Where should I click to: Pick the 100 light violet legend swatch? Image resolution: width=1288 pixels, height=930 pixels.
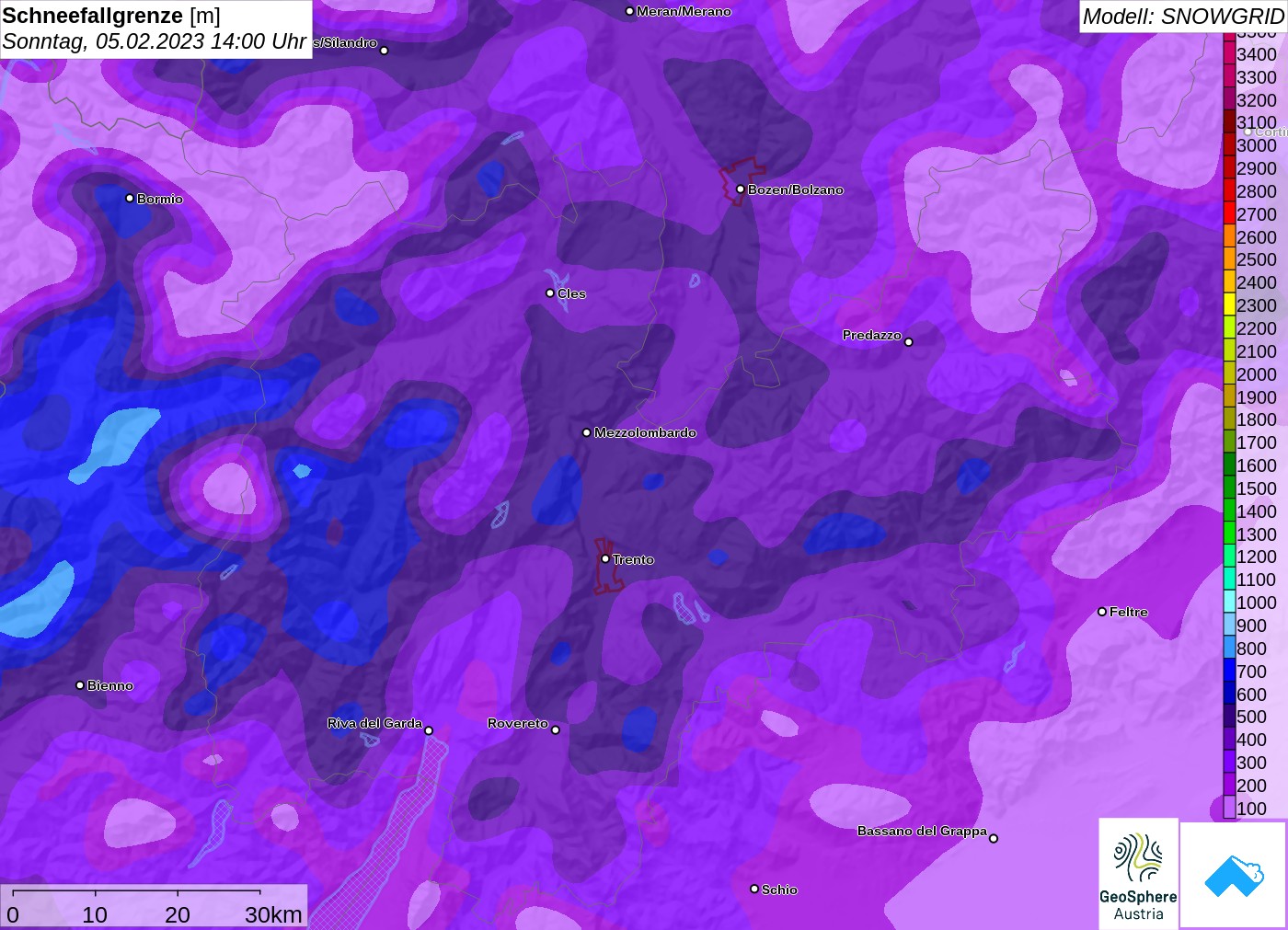click(1229, 809)
